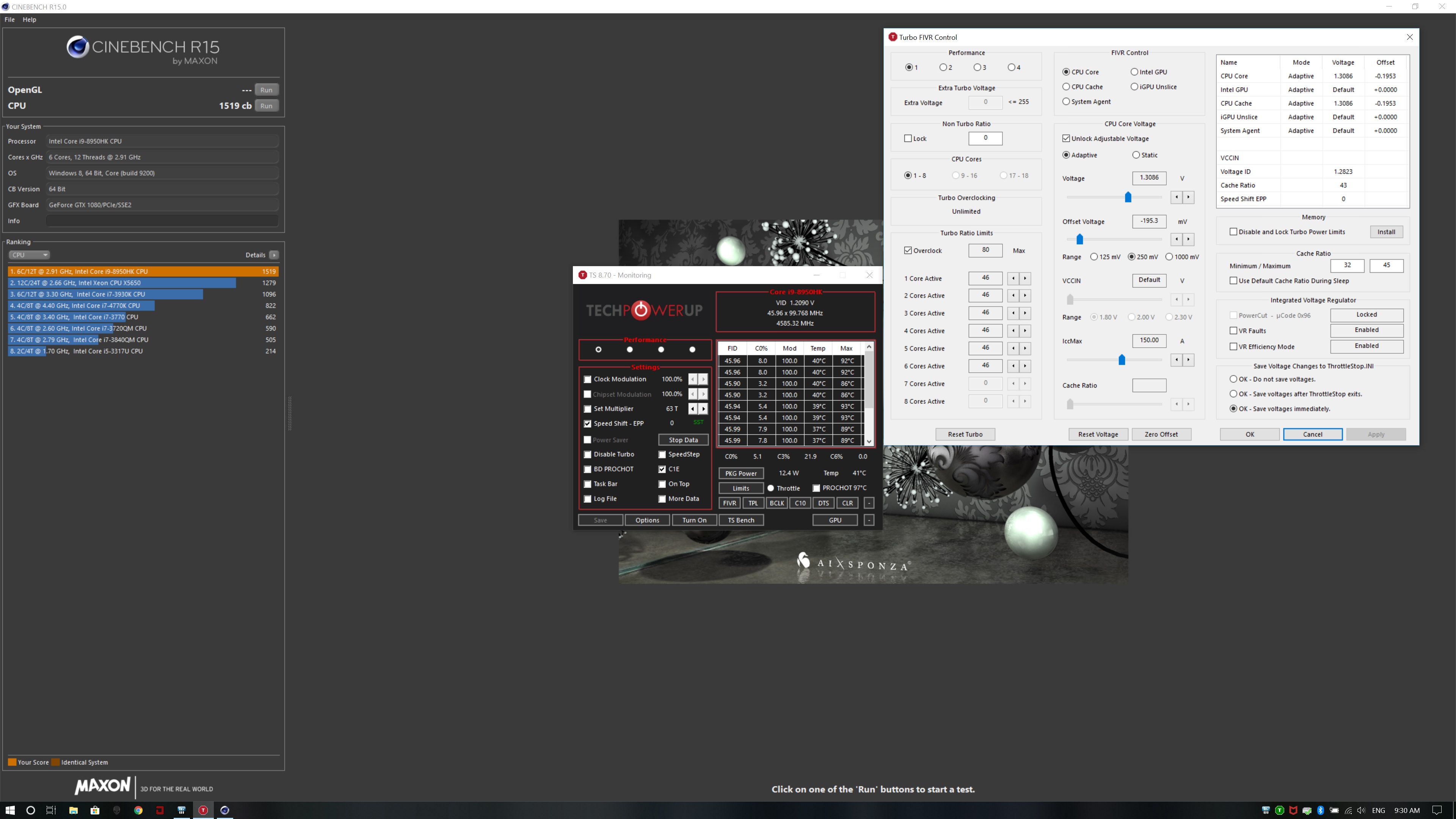Click Install button in Memory section
The image size is (1456, 819).
tap(1386, 232)
